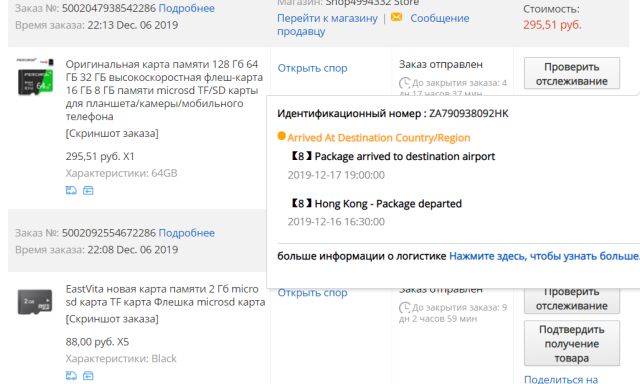Click link to learn more logistics info
640x384 pixels.
pyautogui.click(x=544, y=256)
